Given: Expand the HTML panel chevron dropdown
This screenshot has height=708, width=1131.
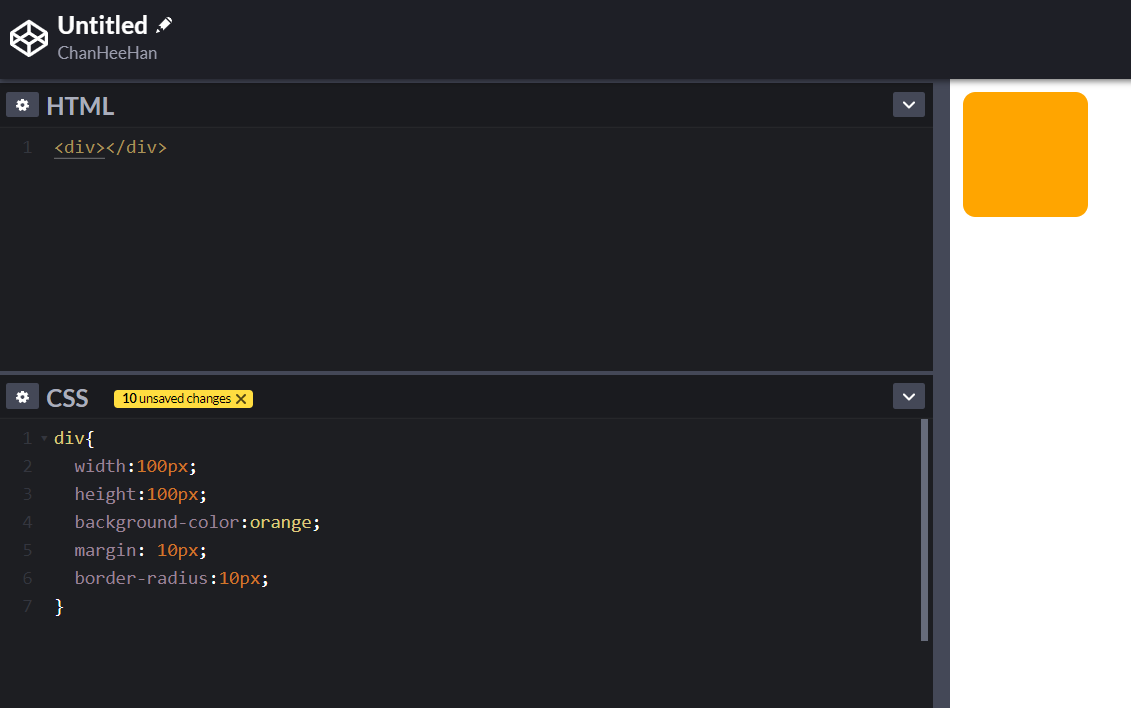Looking at the screenshot, I should [908, 105].
